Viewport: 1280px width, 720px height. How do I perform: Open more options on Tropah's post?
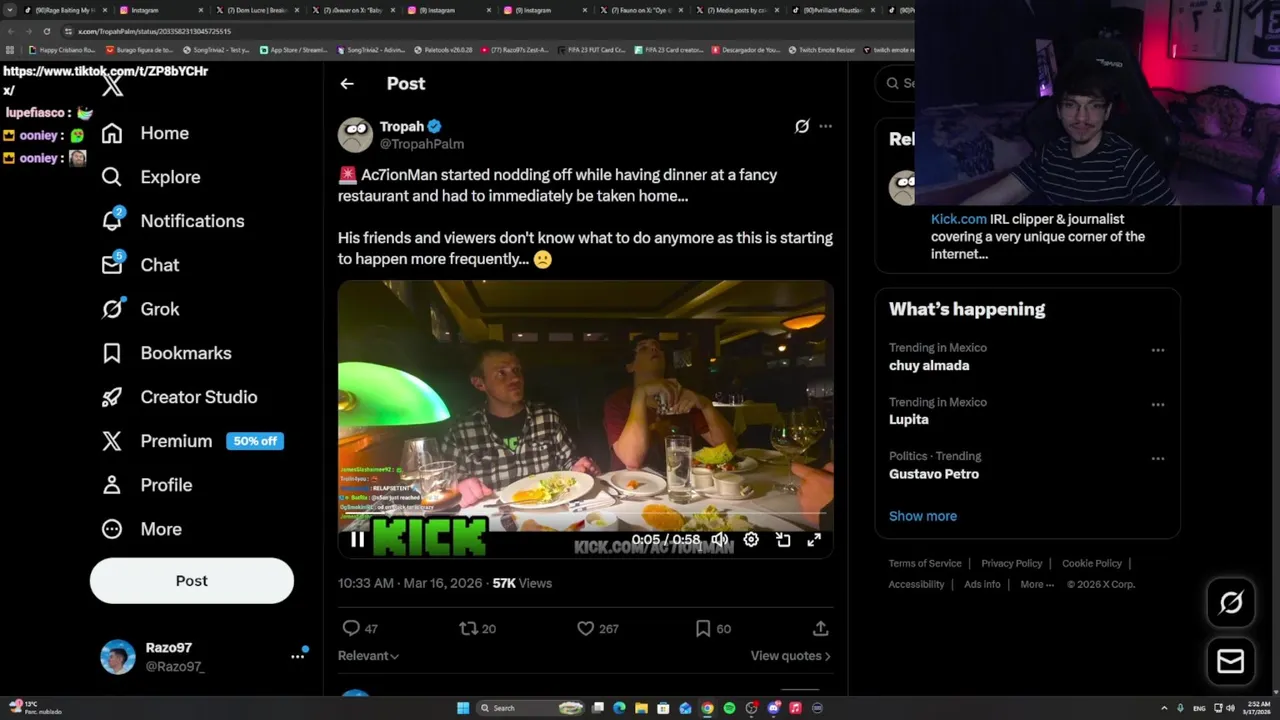(x=825, y=126)
